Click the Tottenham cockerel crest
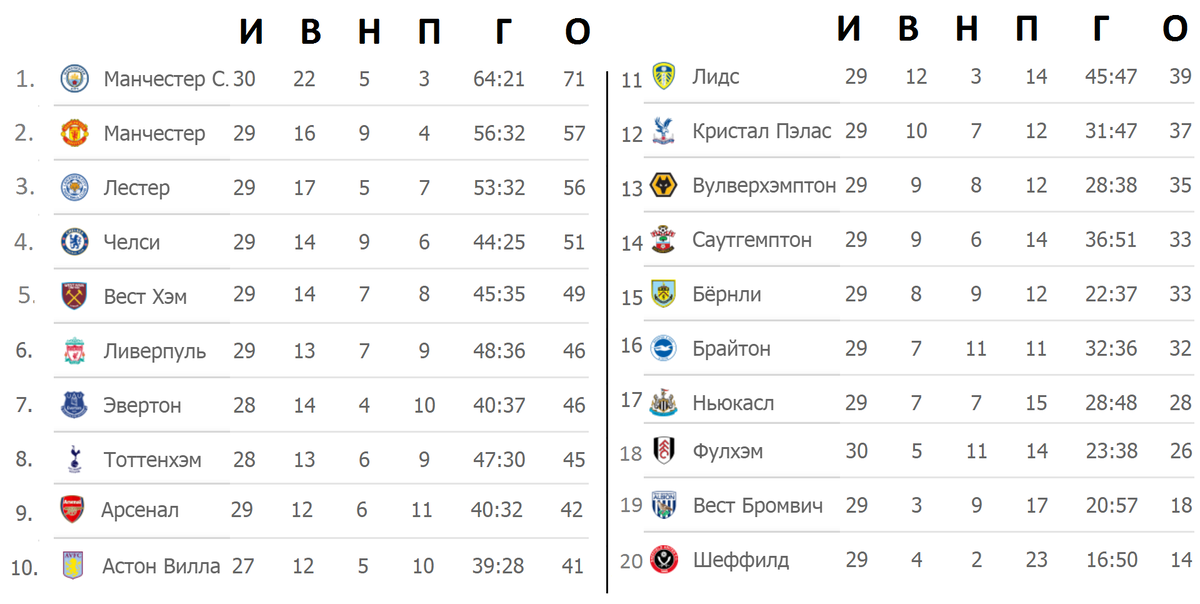1200x604 pixels. click(x=75, y=460)
